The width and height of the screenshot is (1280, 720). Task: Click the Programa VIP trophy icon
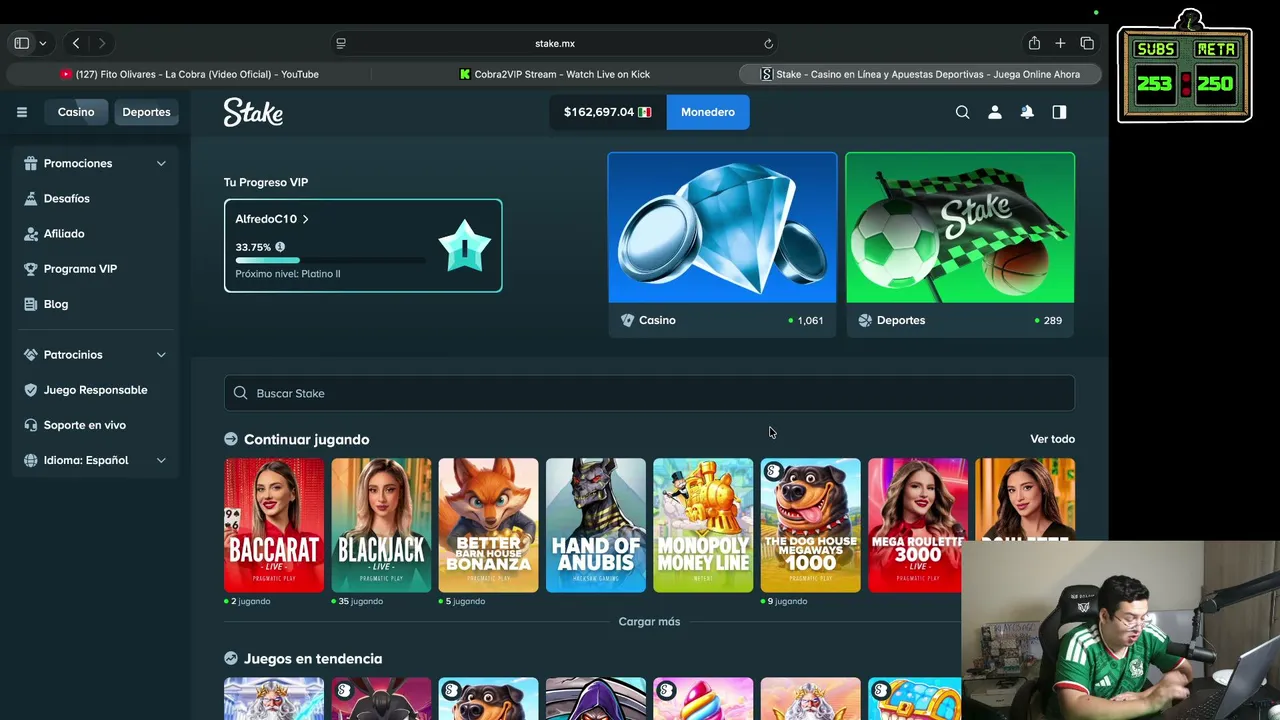pos(30,269)
